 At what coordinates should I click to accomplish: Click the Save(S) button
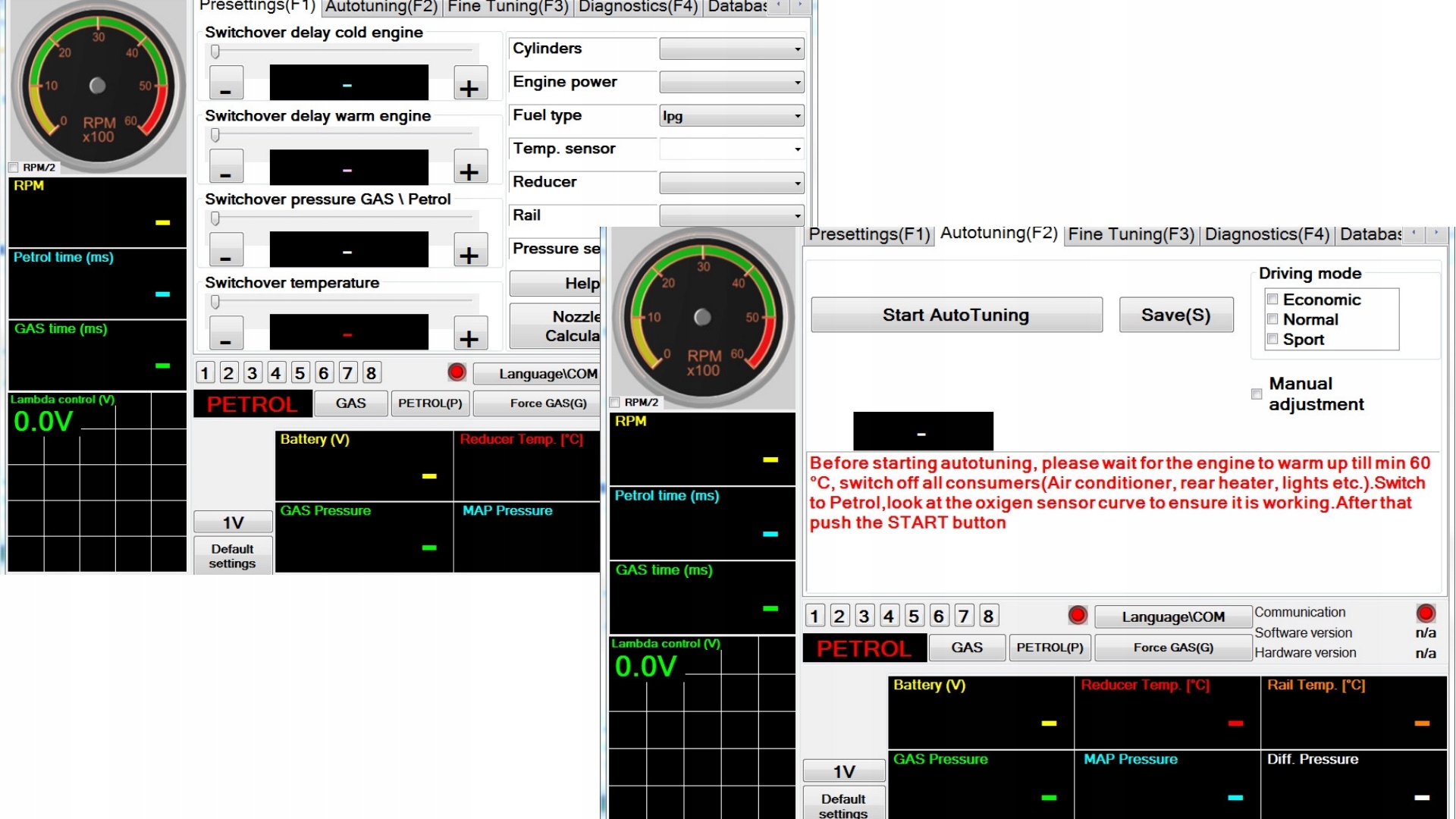click(1175, 315)
